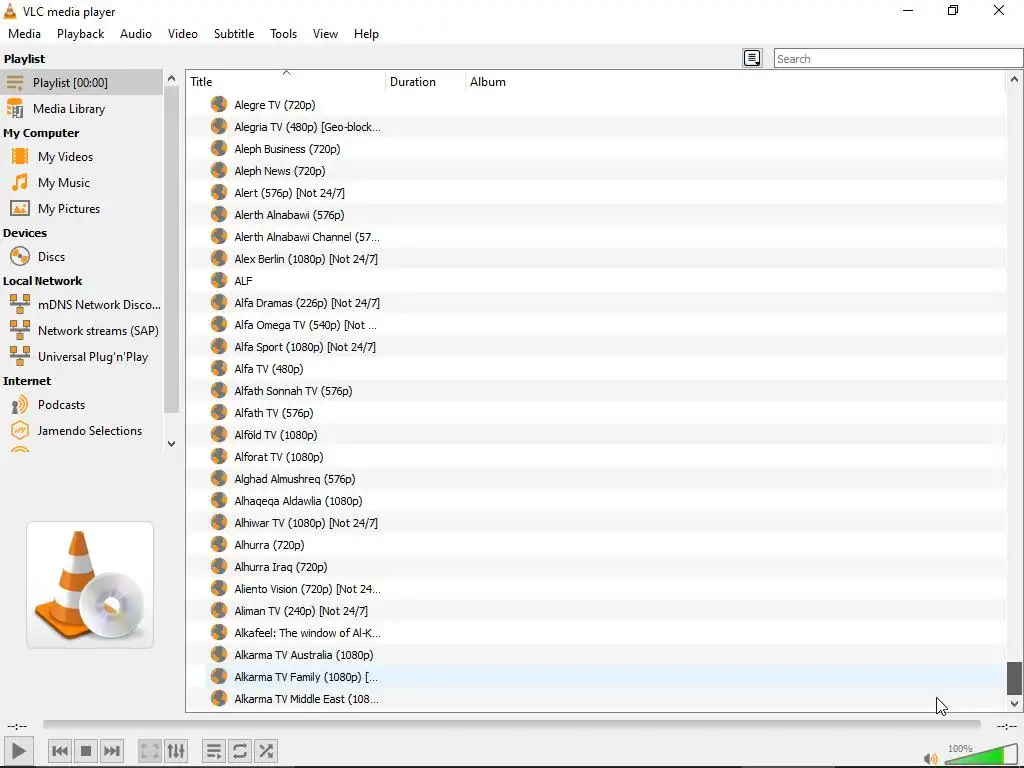Click playlist scrollbar down arrow

tap(1014, 703)
